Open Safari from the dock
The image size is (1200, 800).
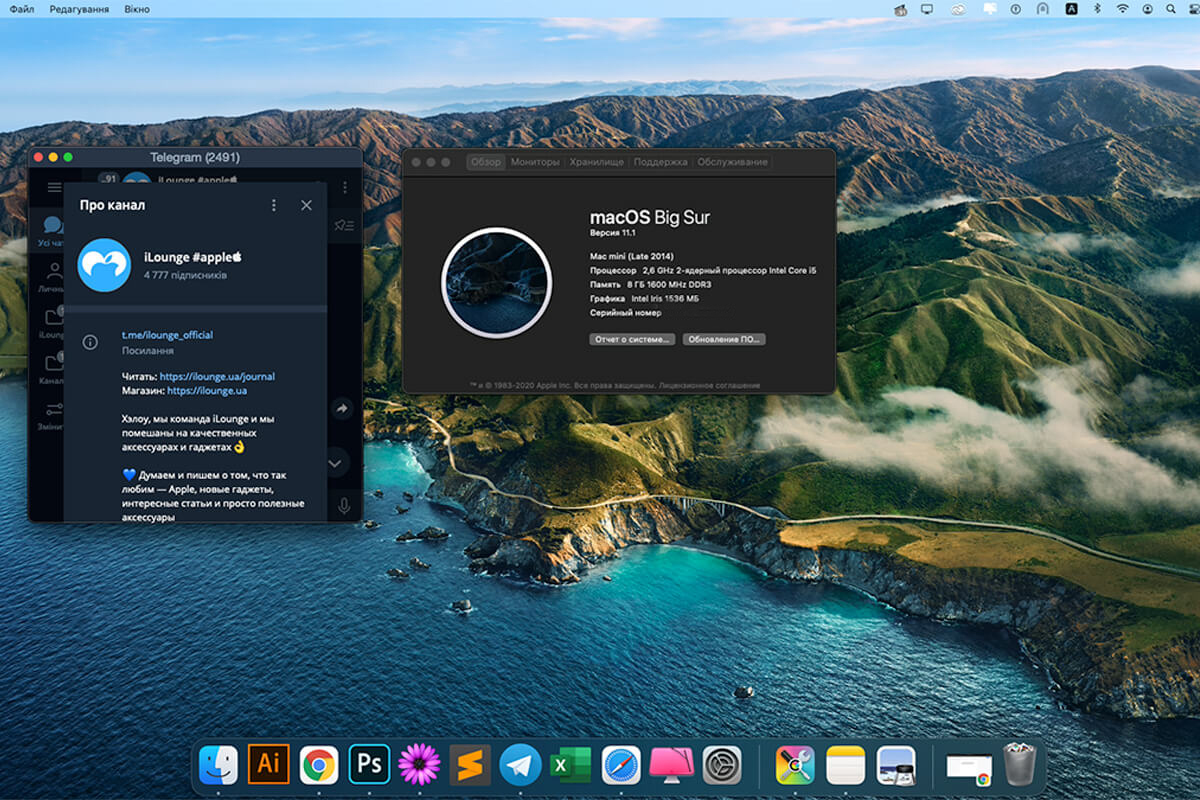pyautogui.click(x=621, y=765)
